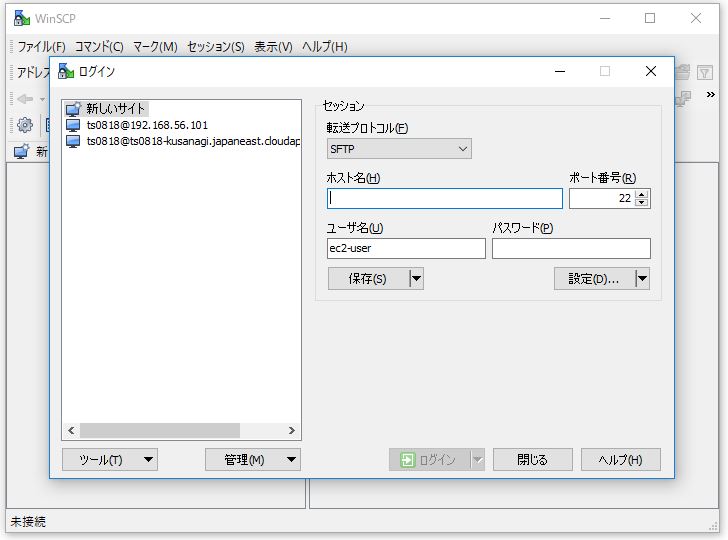Click the パスワード input field
Screen dimensions: 728x540
pyautogui.click(x=571, y=248)
